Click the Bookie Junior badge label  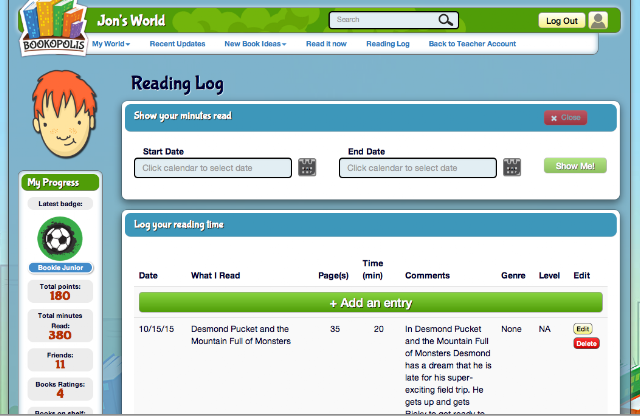[x=60, y=267]
